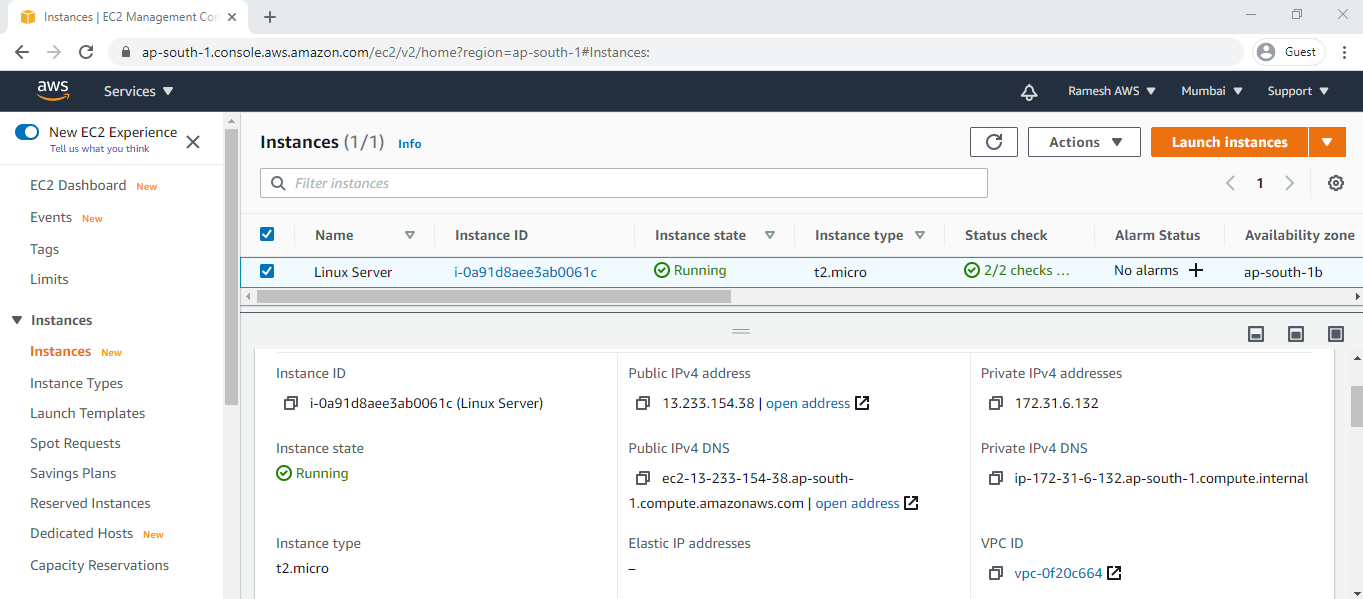Click the filter search magnifier icon
The image size is (1363, 599).
(277, 184)
